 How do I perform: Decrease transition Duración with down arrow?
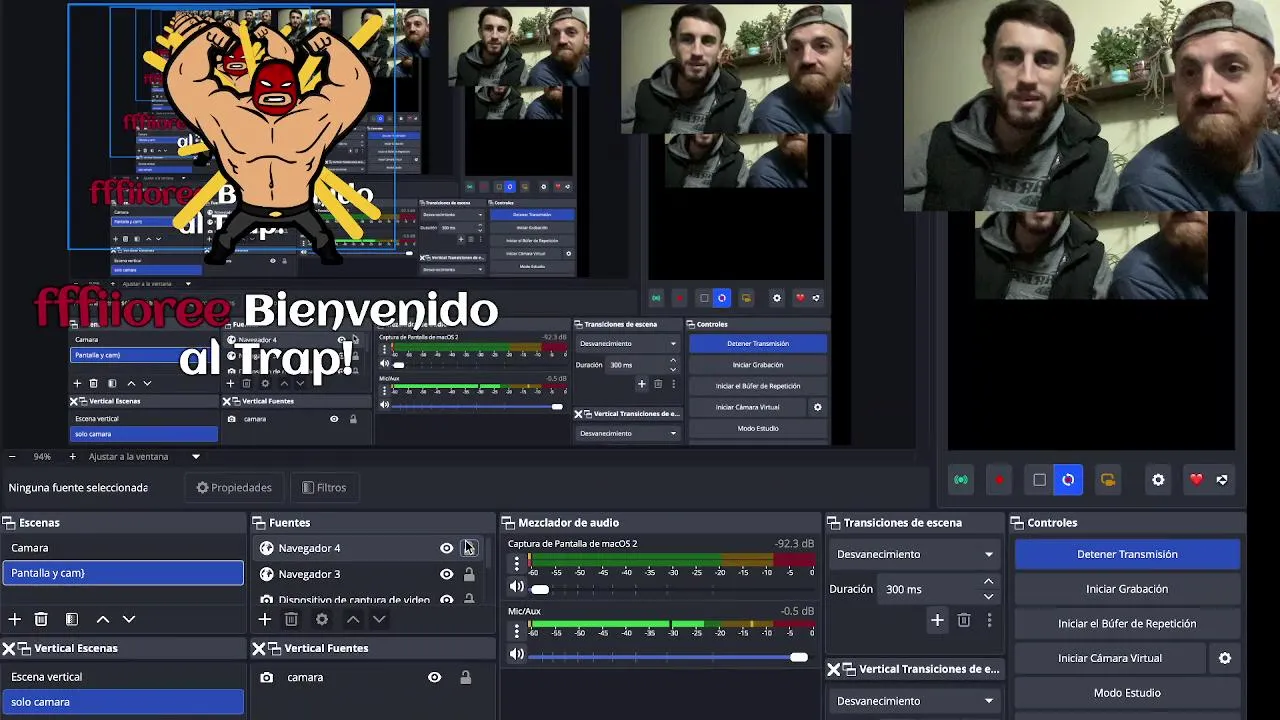click(x=989, y=597)
